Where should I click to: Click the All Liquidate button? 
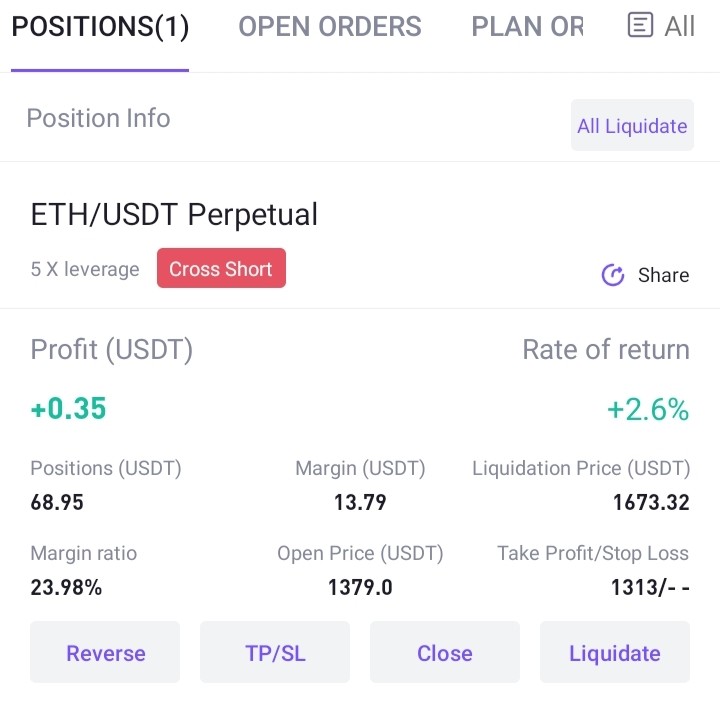point(632,125)
